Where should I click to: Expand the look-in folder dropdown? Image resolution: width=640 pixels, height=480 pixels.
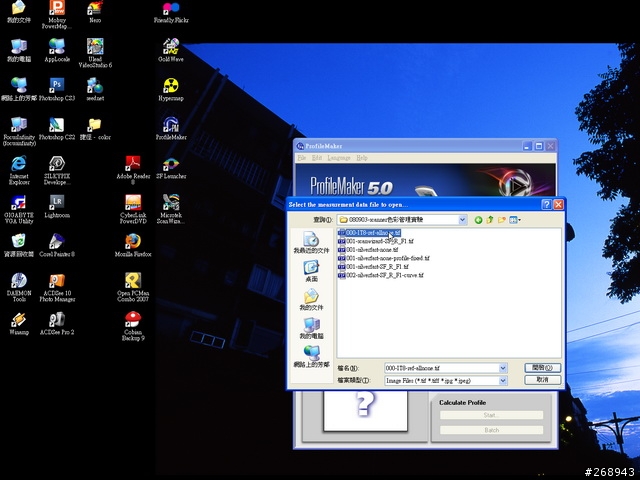(x=462, y=220)
